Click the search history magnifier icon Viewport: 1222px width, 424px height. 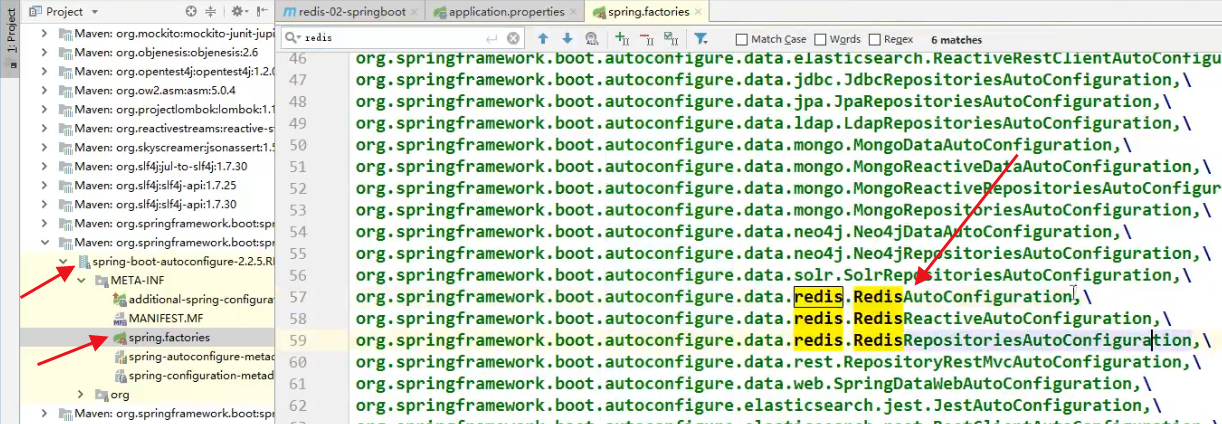point(291,38)
